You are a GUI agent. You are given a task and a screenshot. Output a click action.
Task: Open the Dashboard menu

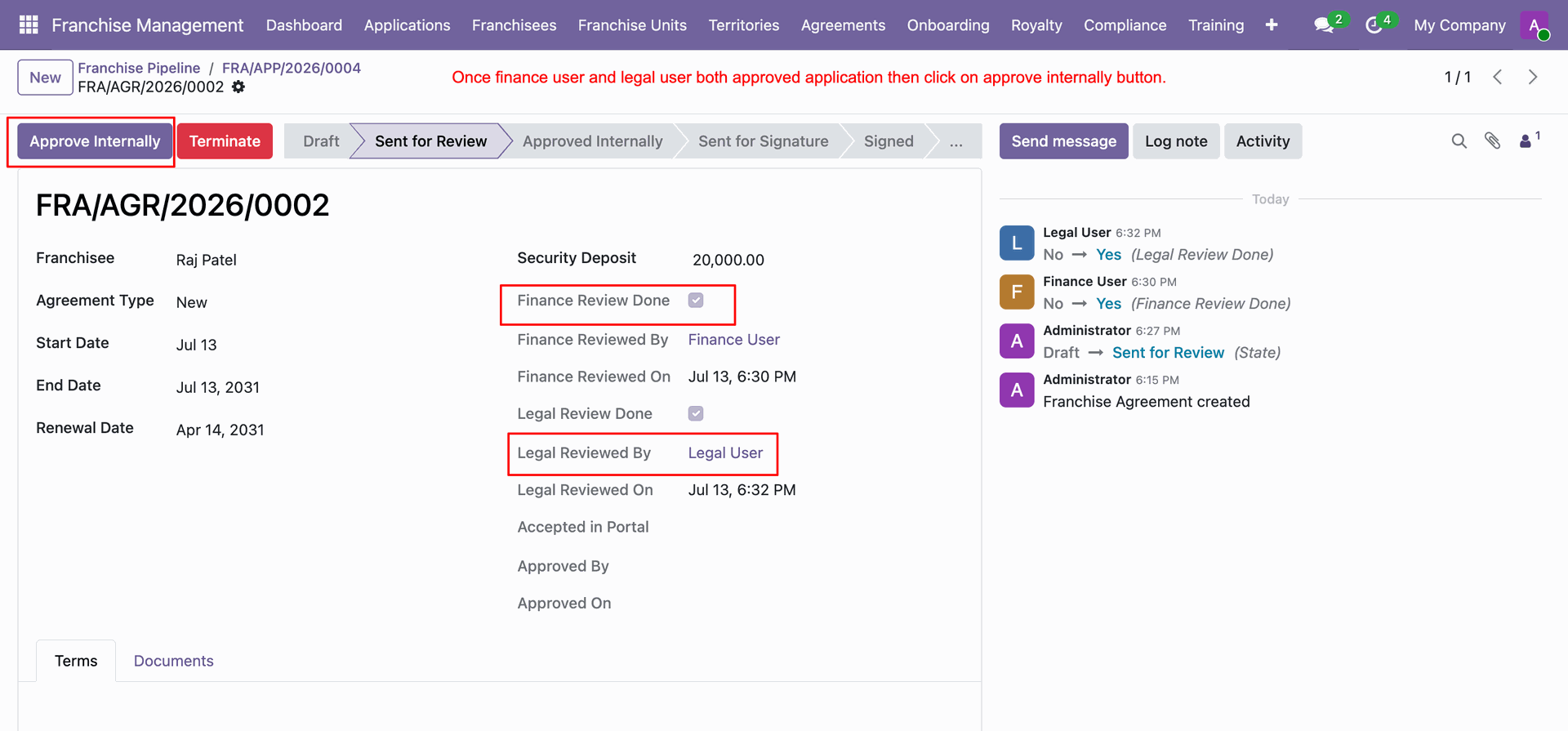point(304,25)
